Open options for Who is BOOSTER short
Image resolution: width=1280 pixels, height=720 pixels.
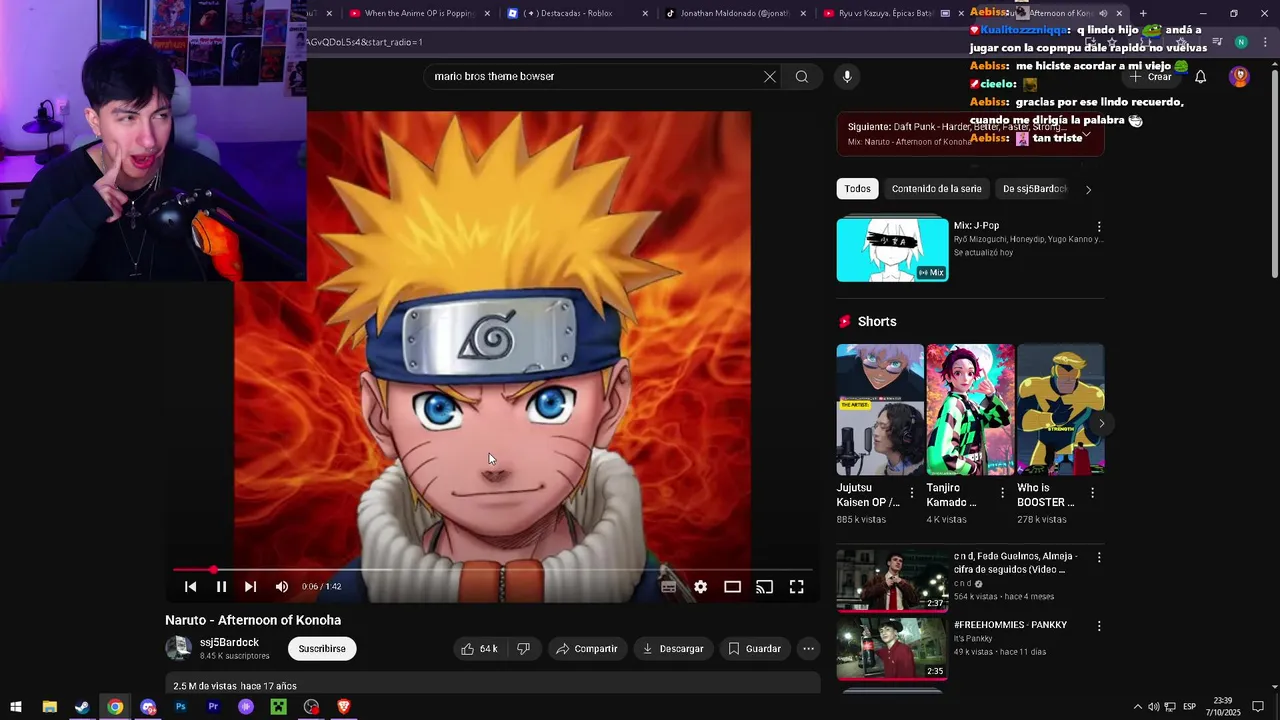(x=1092, y=493)
